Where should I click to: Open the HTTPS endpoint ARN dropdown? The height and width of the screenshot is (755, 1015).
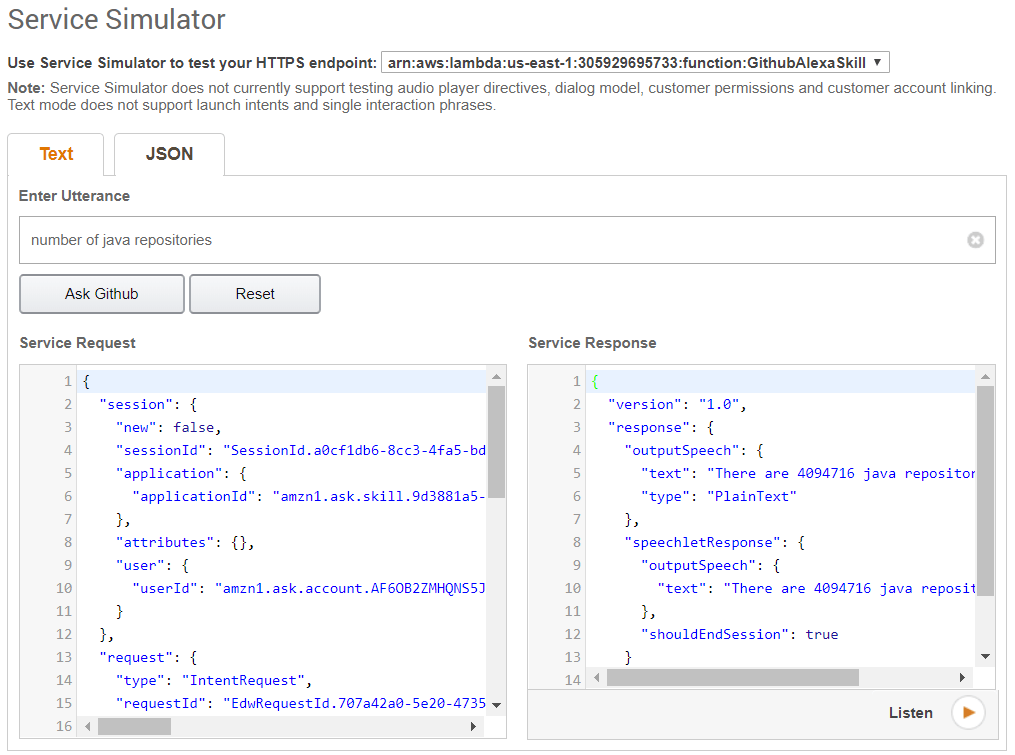point(635,62)
